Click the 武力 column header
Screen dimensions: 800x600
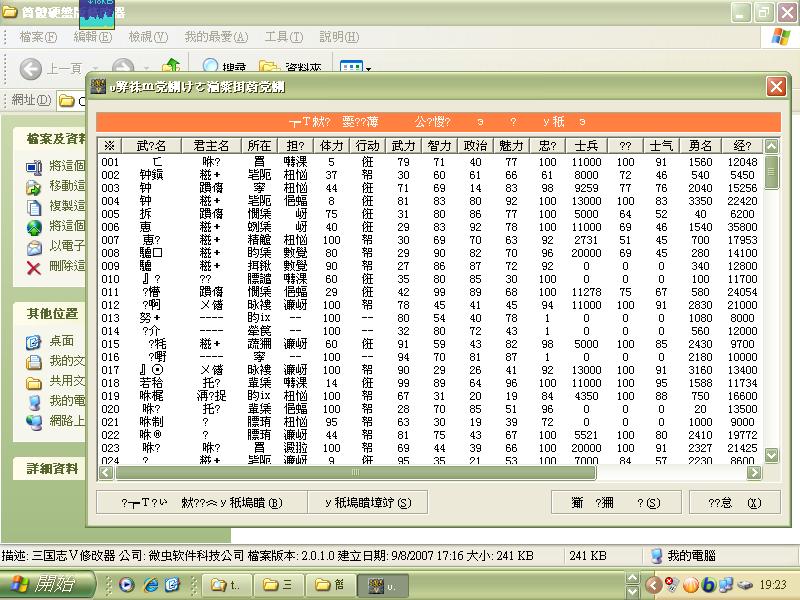(403, 146)
